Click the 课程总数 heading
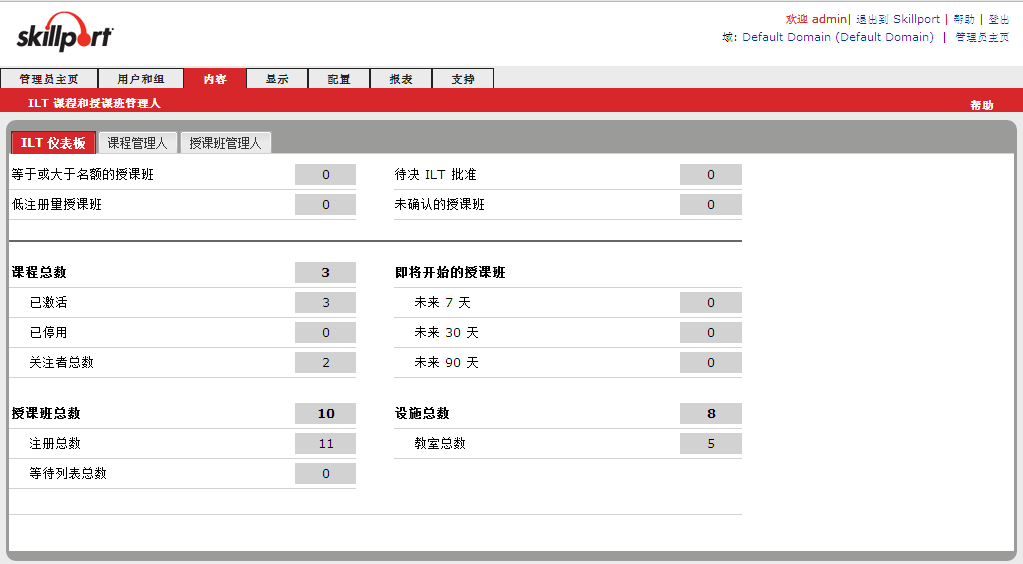Image resolution: width=1023 pixels, height=564 pixels. [x=39, y=272]
